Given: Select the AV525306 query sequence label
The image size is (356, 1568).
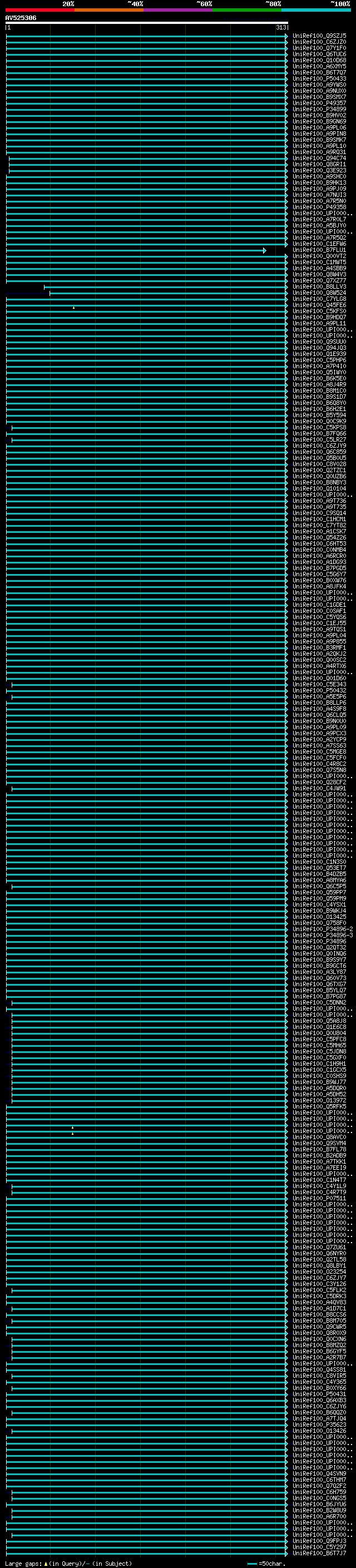Looking at the screenshot, I should pos(21,18).
